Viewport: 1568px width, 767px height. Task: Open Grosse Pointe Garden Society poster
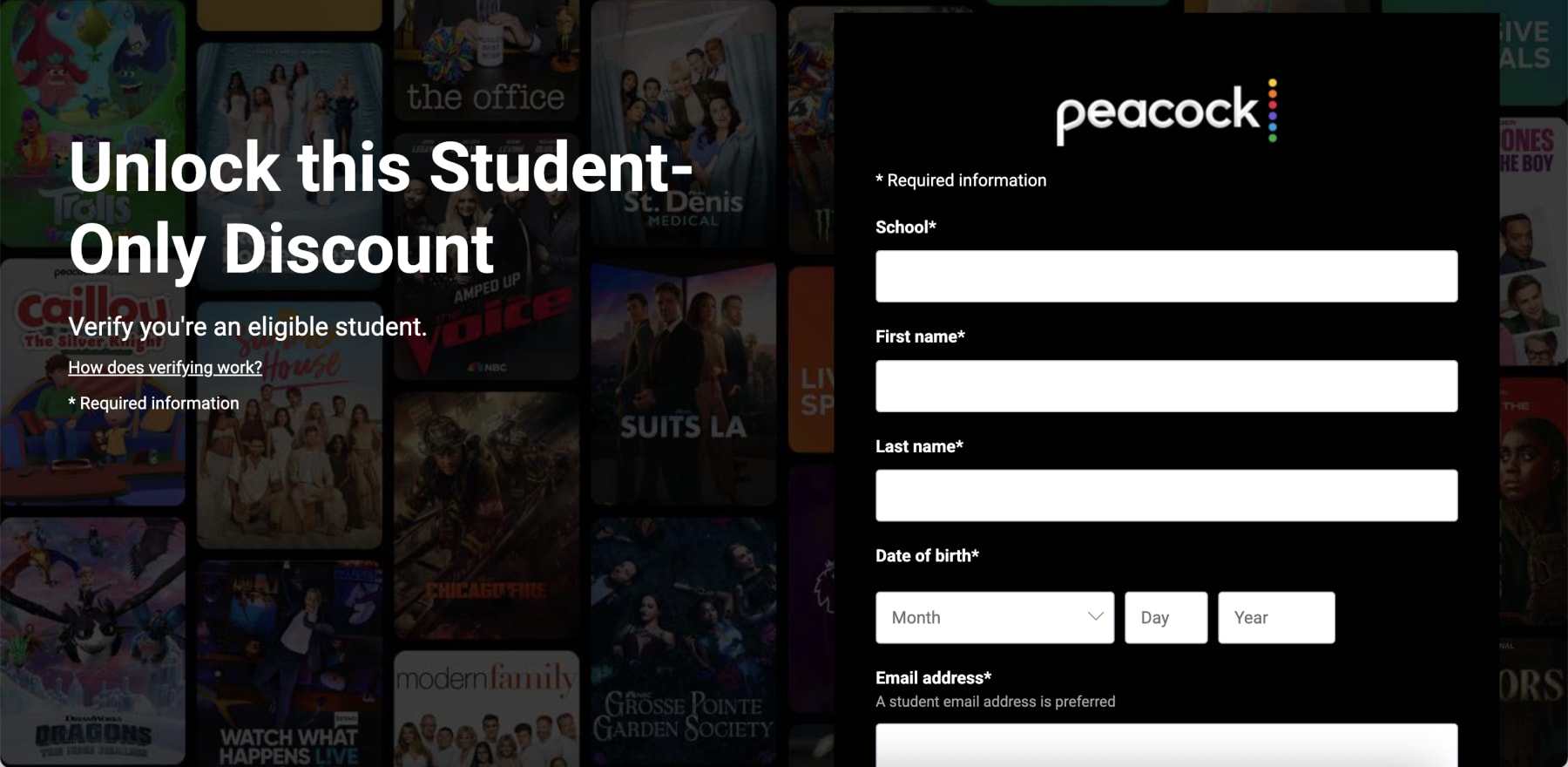(x=683, y=642)
